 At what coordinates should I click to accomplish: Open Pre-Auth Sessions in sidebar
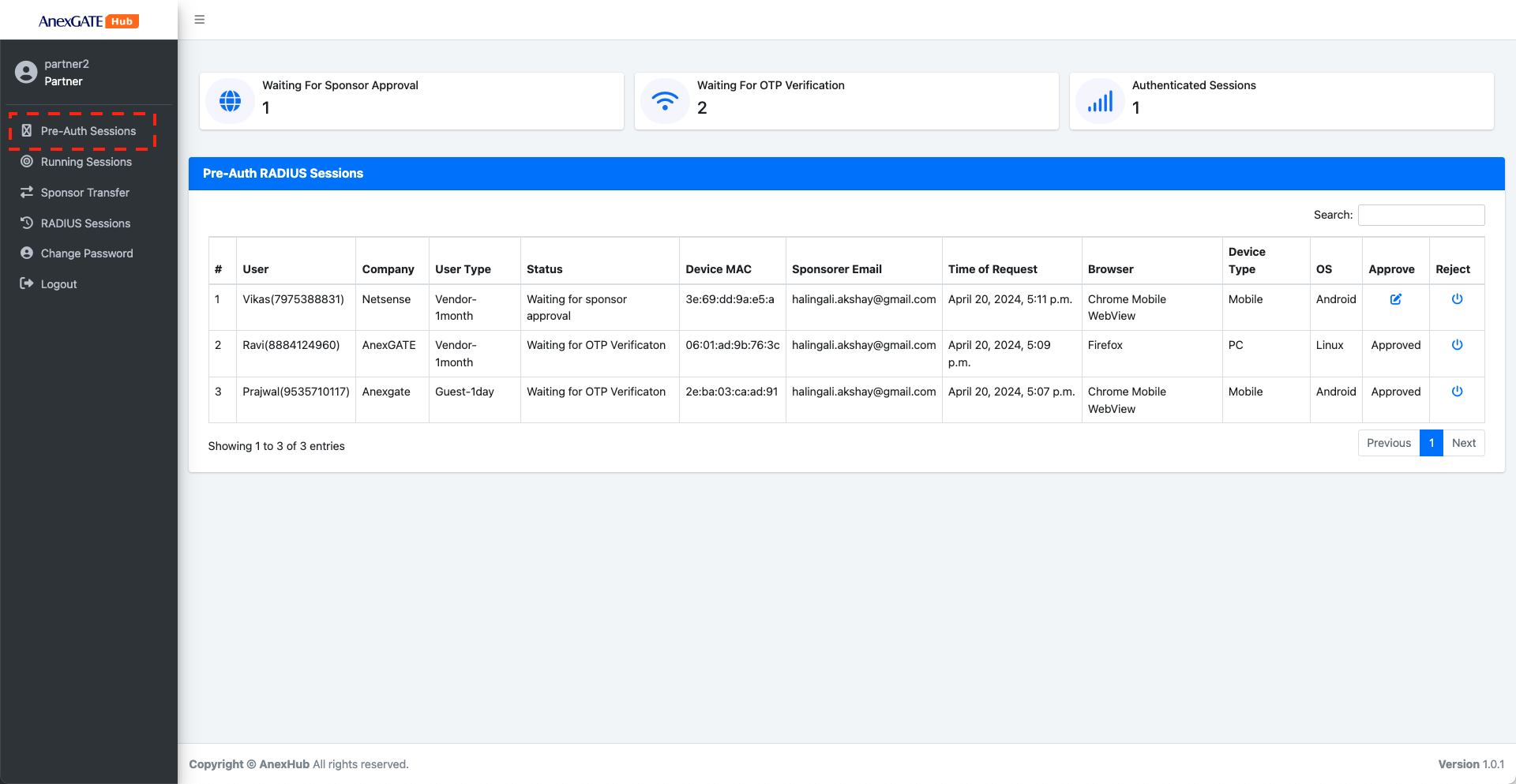[x=88, y=131]
